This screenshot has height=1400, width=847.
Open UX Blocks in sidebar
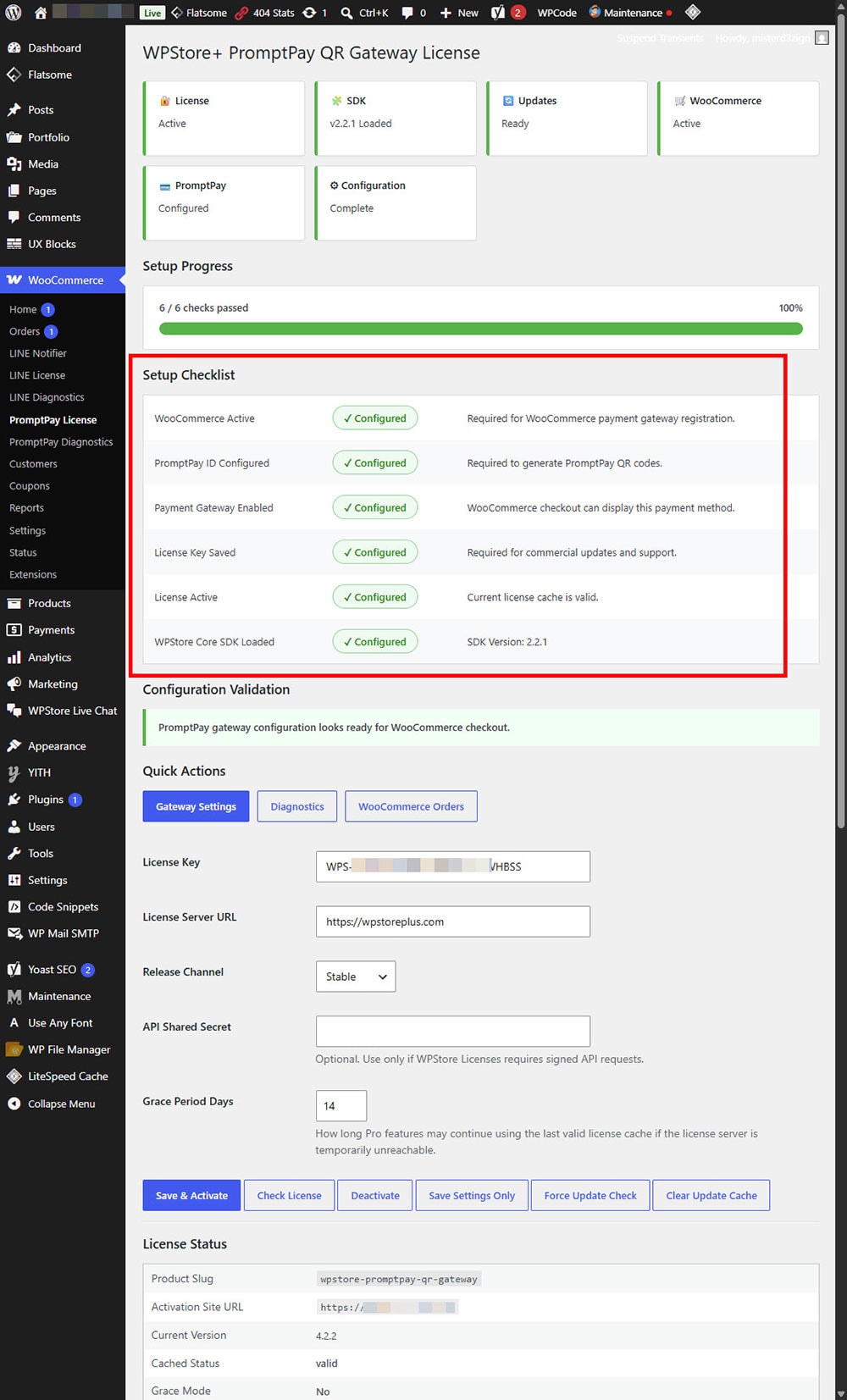pyautogui.click(x=52, y=244)
